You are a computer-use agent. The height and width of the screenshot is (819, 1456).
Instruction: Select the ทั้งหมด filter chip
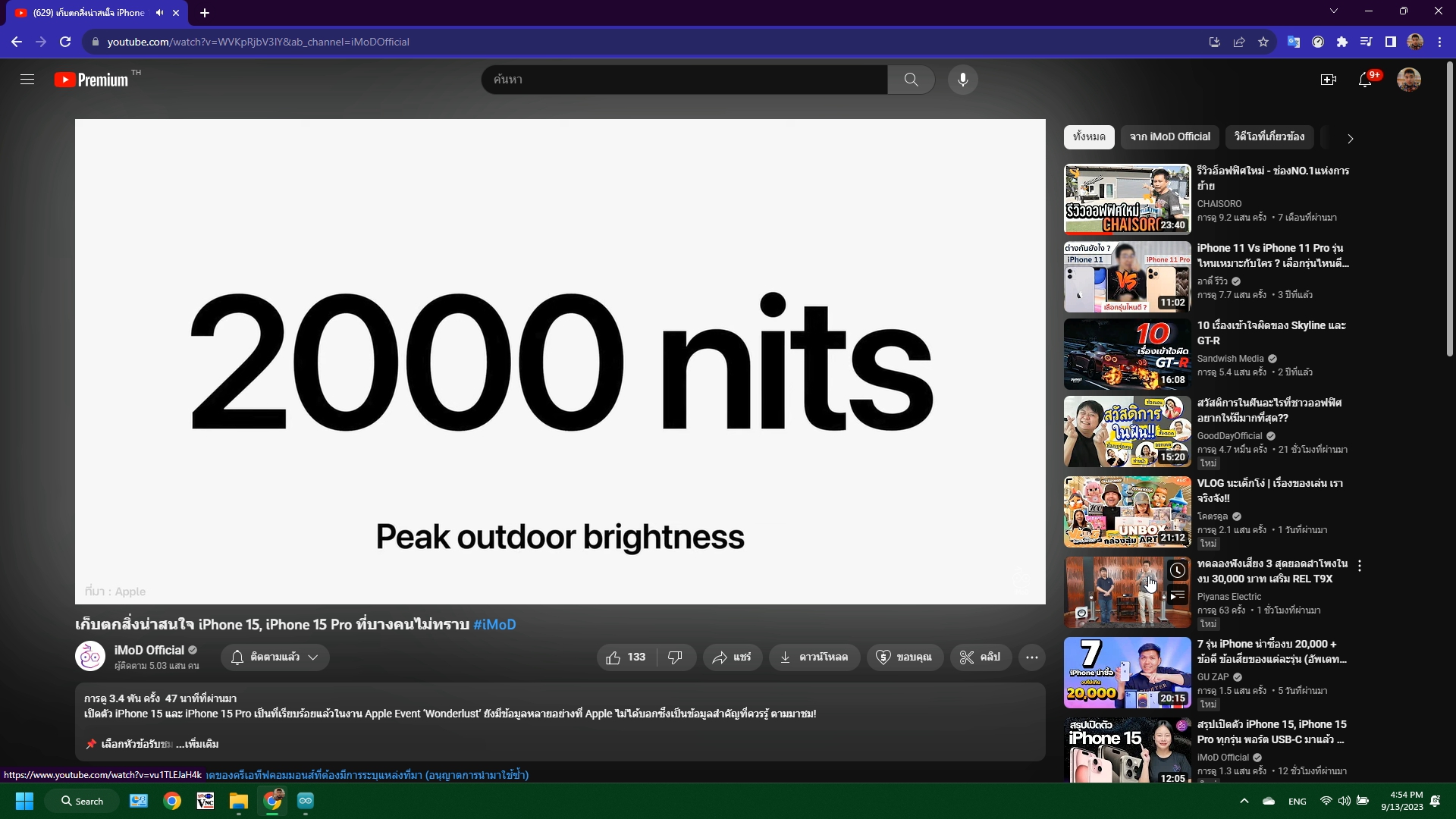[1089, 137]
